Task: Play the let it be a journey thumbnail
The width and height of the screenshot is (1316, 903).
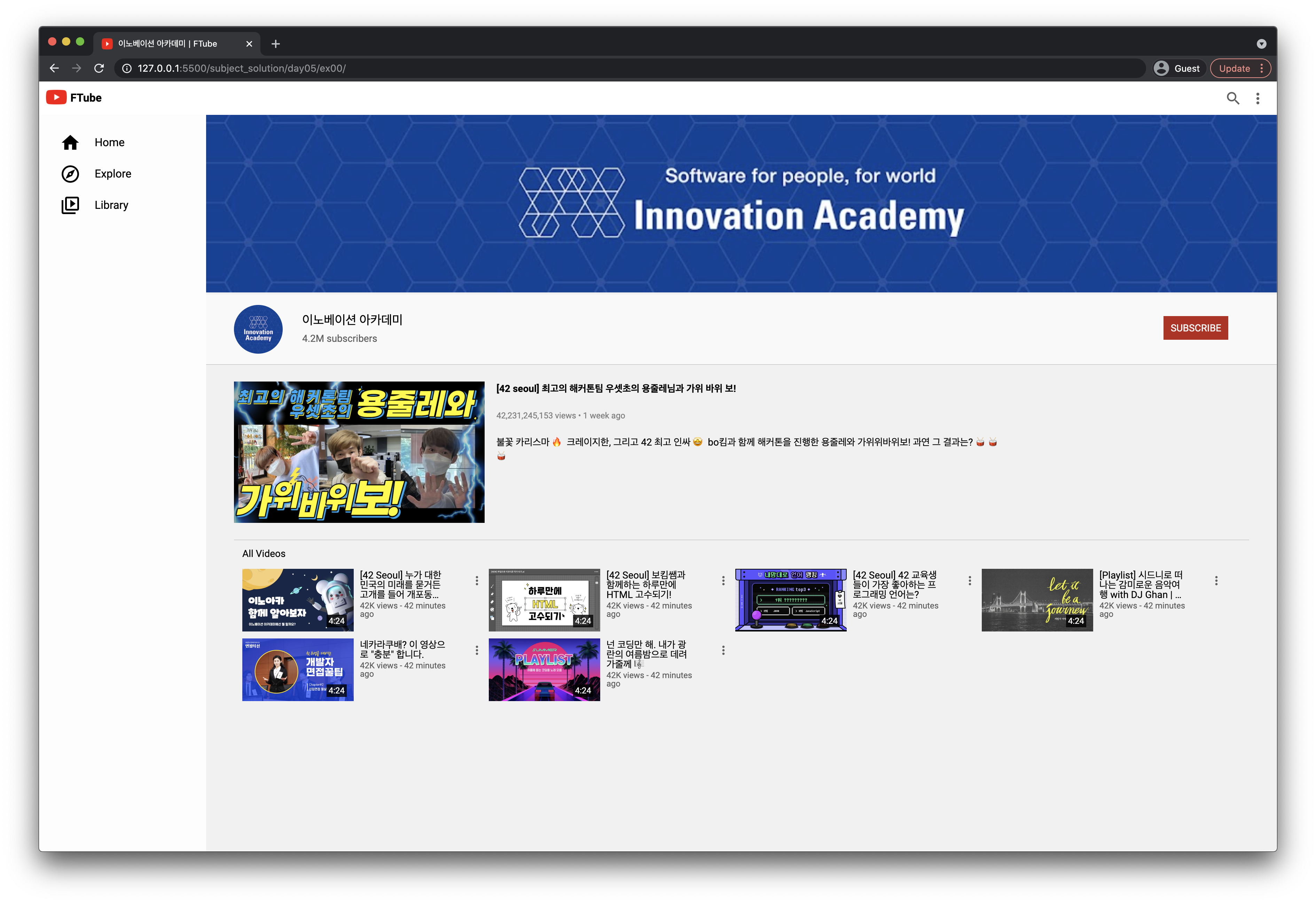Action: 1037,599
